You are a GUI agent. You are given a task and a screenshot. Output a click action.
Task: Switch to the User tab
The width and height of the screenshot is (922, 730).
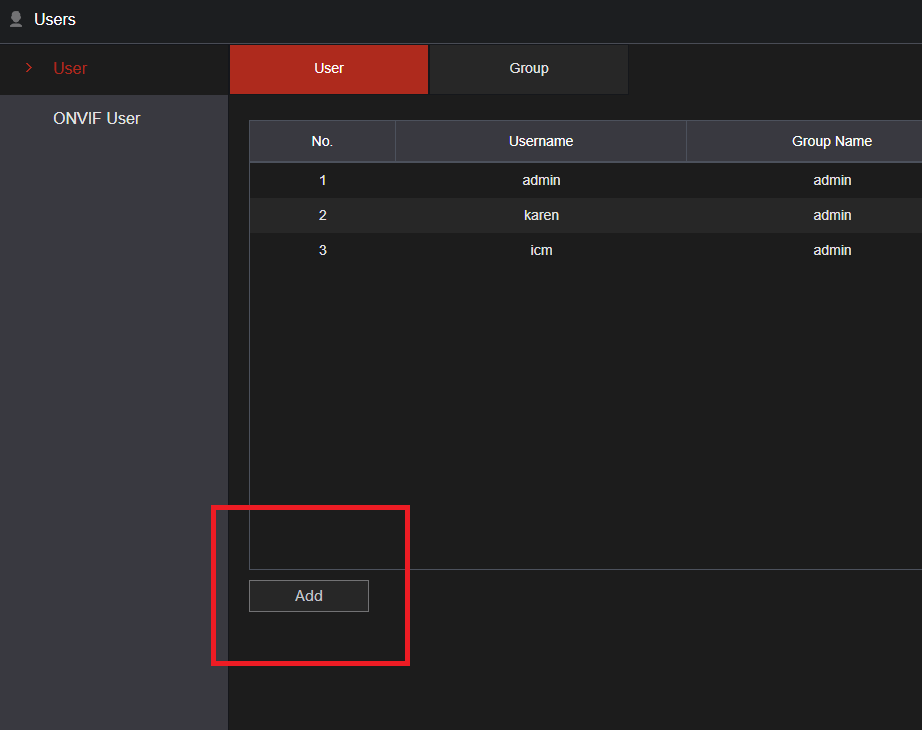328,68
